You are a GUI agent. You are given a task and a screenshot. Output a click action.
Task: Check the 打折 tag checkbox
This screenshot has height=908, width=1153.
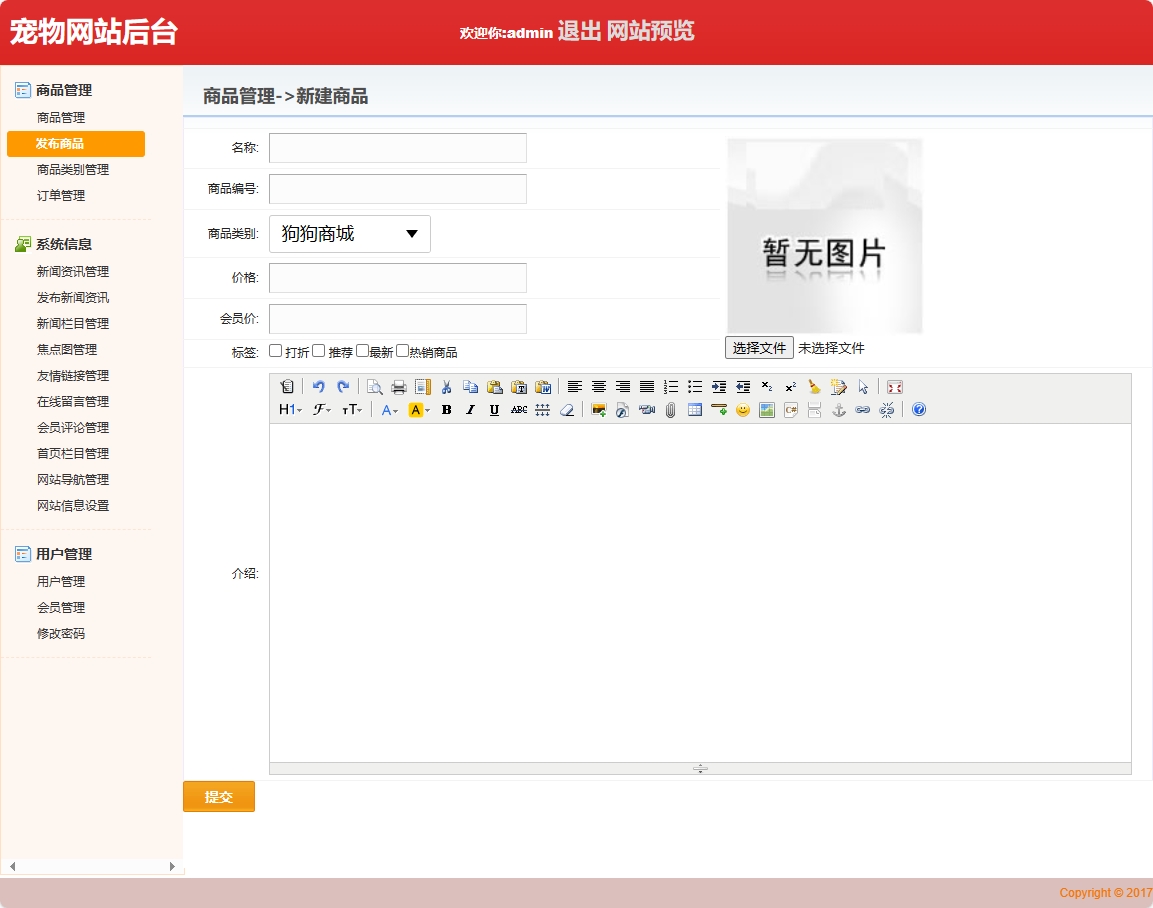click(x=275, y=350)
